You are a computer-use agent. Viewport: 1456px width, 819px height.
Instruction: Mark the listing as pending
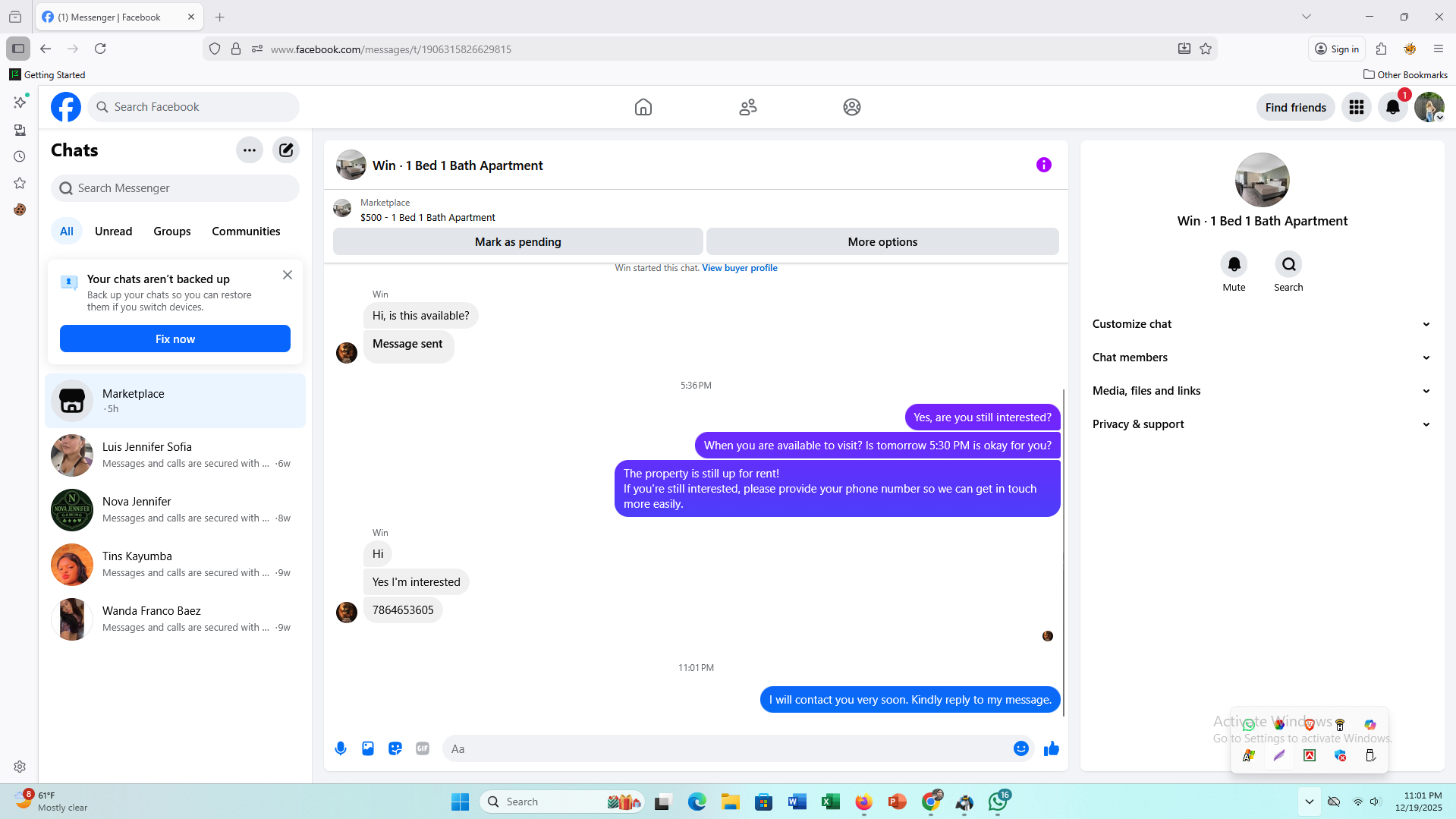point(518,241)
